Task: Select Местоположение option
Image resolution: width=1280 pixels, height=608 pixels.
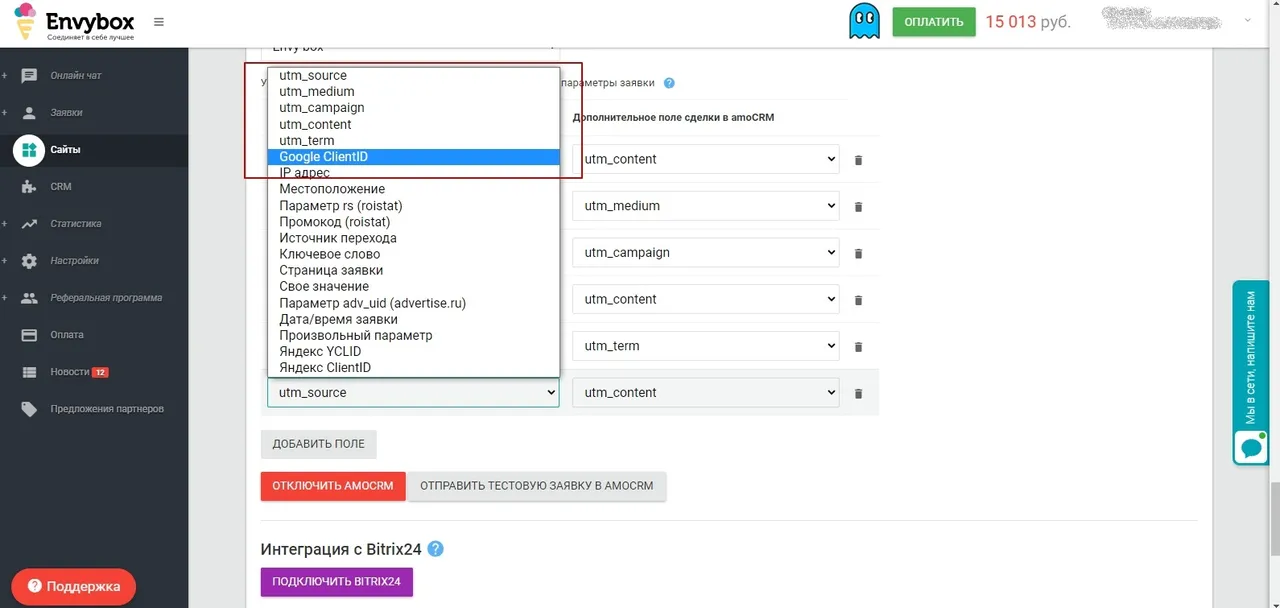Action: coord(413,189)
